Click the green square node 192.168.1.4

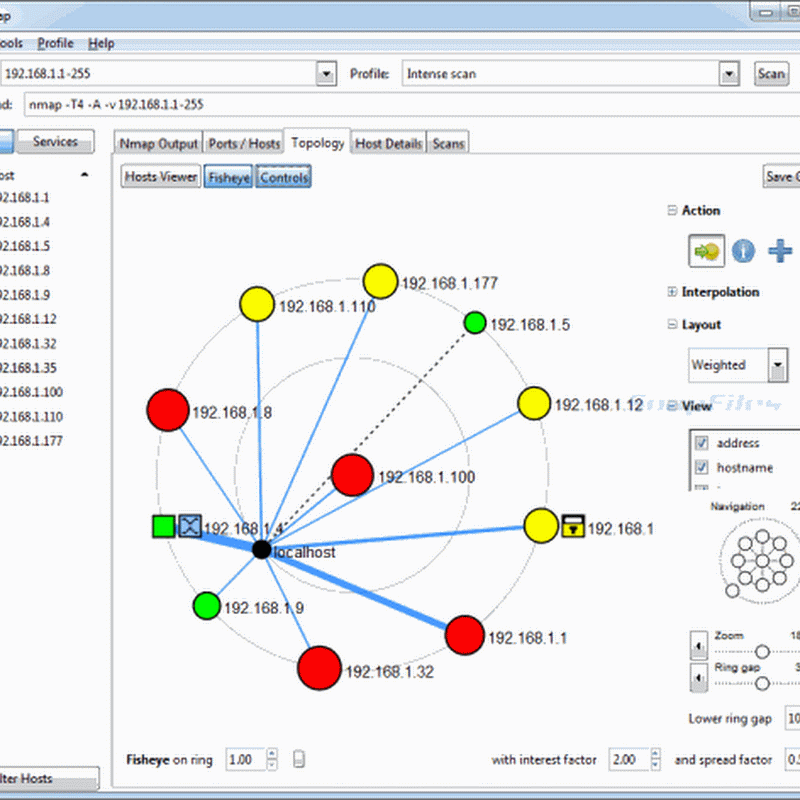click(x=163, y=527)
